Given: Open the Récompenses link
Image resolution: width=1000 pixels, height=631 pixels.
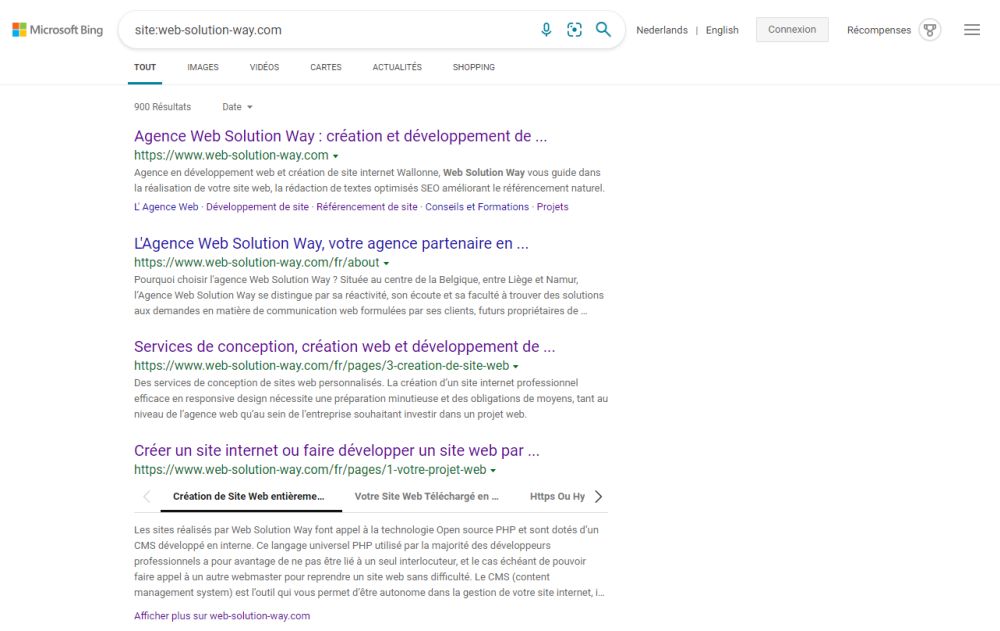Looking at the screenshot, I should 879,30.
